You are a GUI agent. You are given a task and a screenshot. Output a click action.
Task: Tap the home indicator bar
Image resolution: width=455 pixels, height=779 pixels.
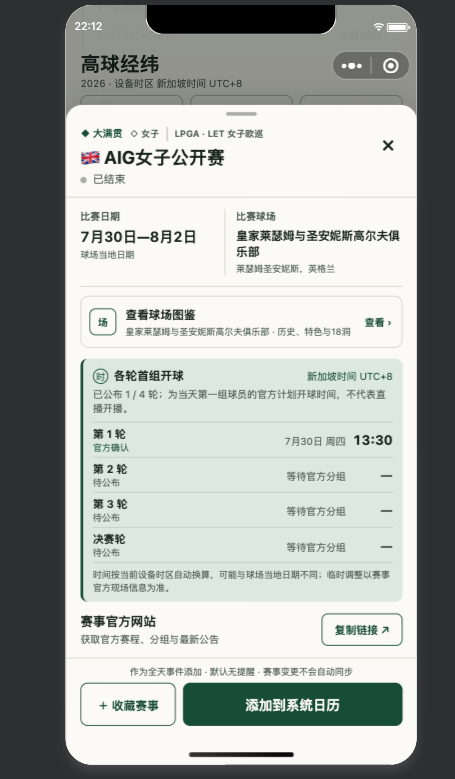(241, 755)
